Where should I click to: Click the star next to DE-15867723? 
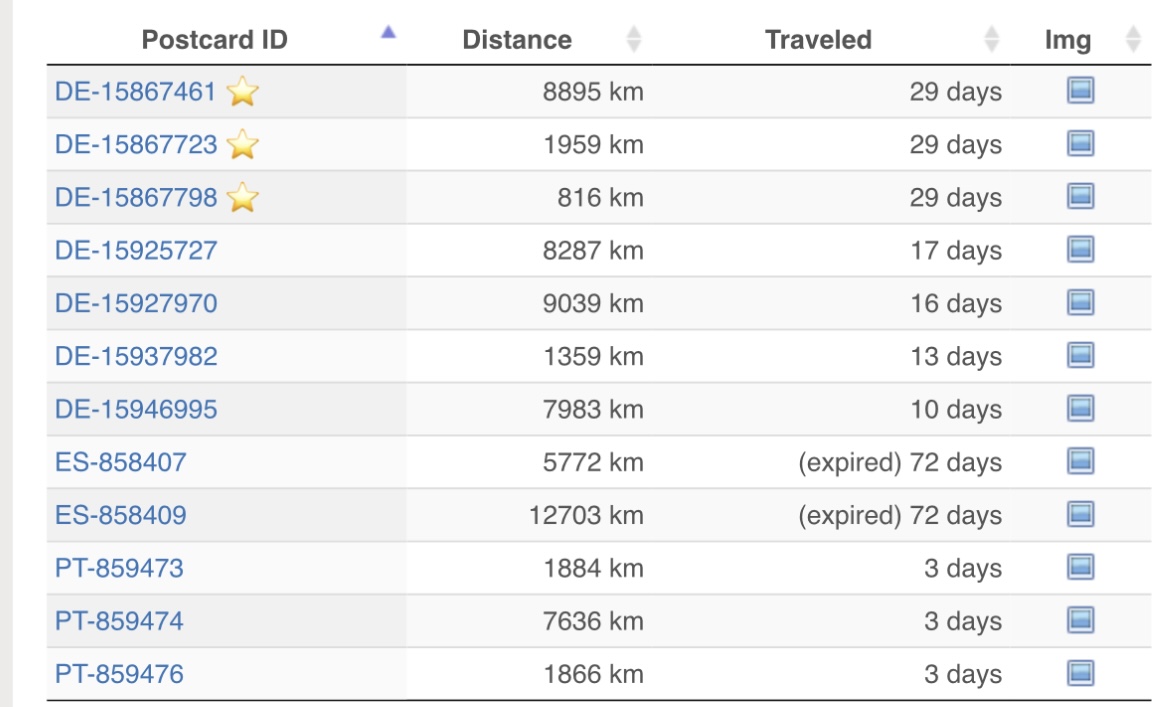243,145
